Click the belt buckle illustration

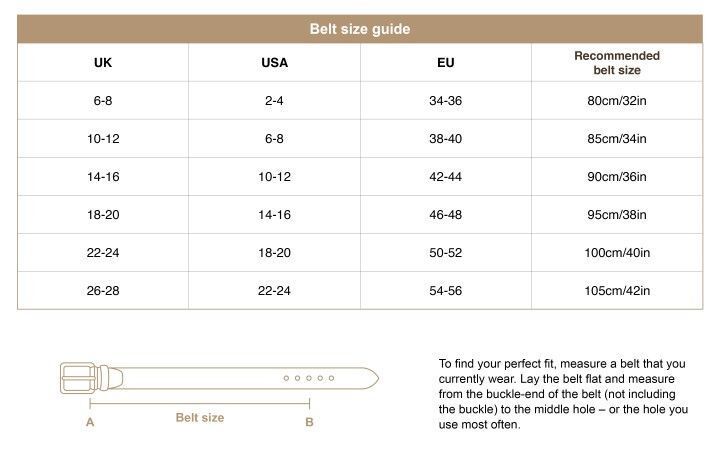pyautogui.click(x=76, y=378)
